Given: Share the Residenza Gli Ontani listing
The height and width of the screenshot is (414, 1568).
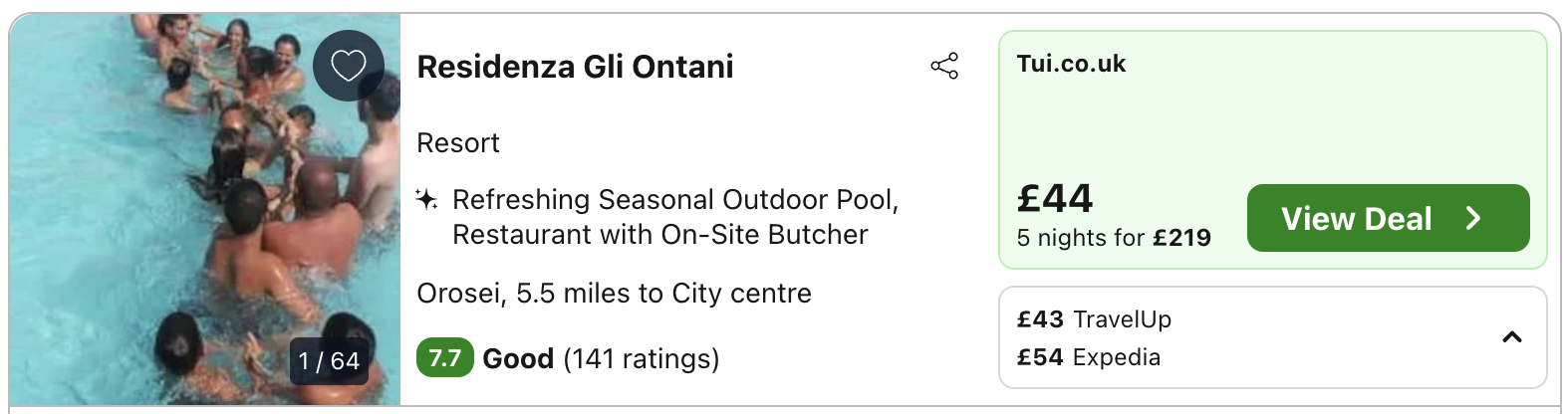Looking at the screenshot, I should tap(944, 67).
